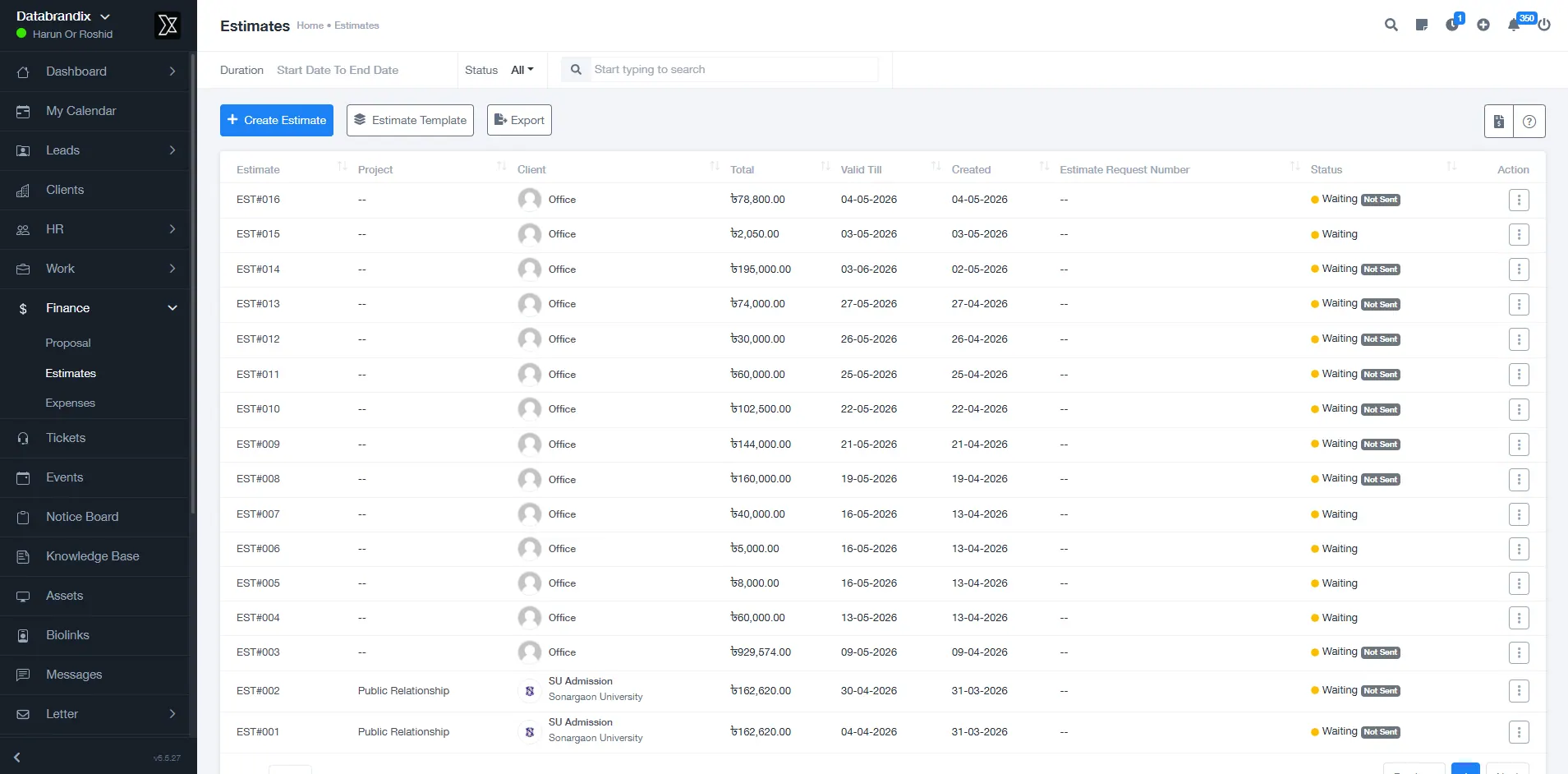Viewport: 1568px width, 774px height.
Task: Expand the Work submenu chevron
Action: [172, 269]
